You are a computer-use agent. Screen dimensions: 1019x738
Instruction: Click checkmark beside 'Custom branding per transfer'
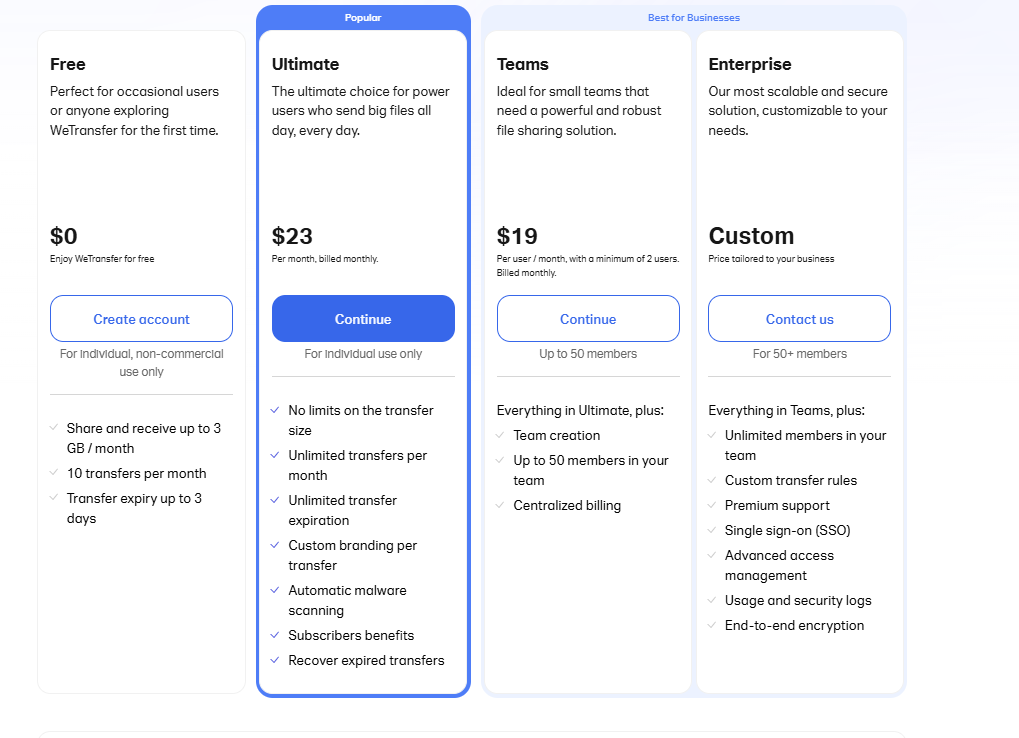pos(275,544)
